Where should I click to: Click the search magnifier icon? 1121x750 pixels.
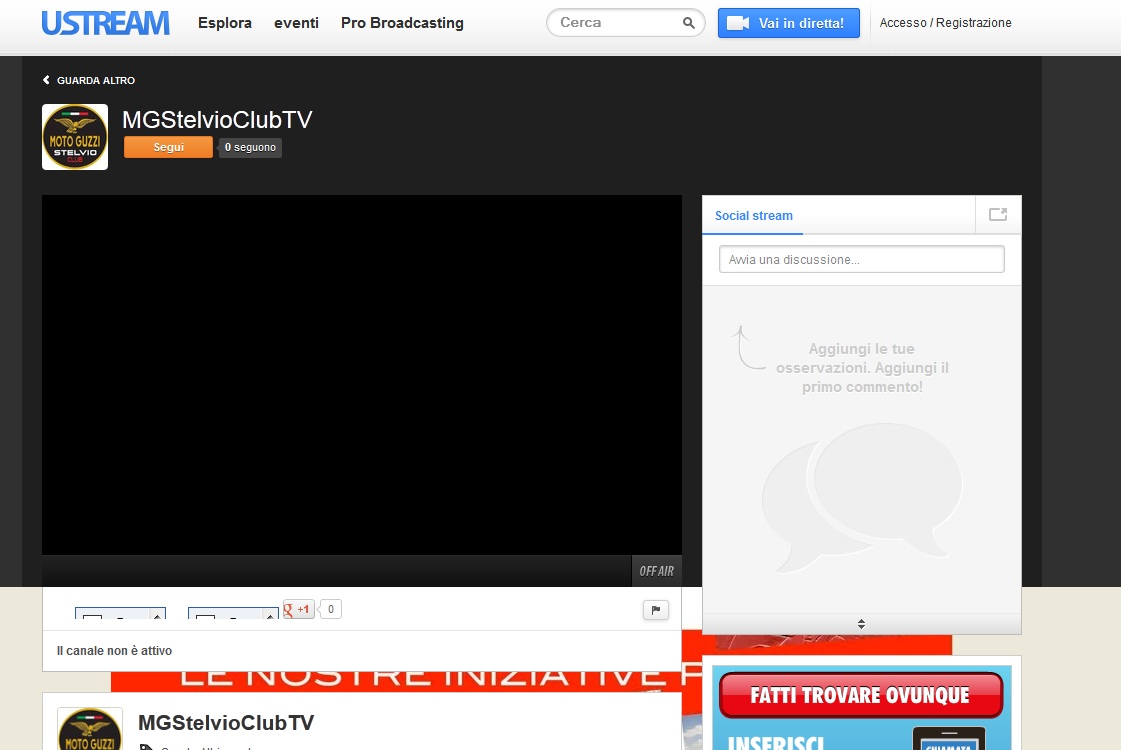point(688,23)
